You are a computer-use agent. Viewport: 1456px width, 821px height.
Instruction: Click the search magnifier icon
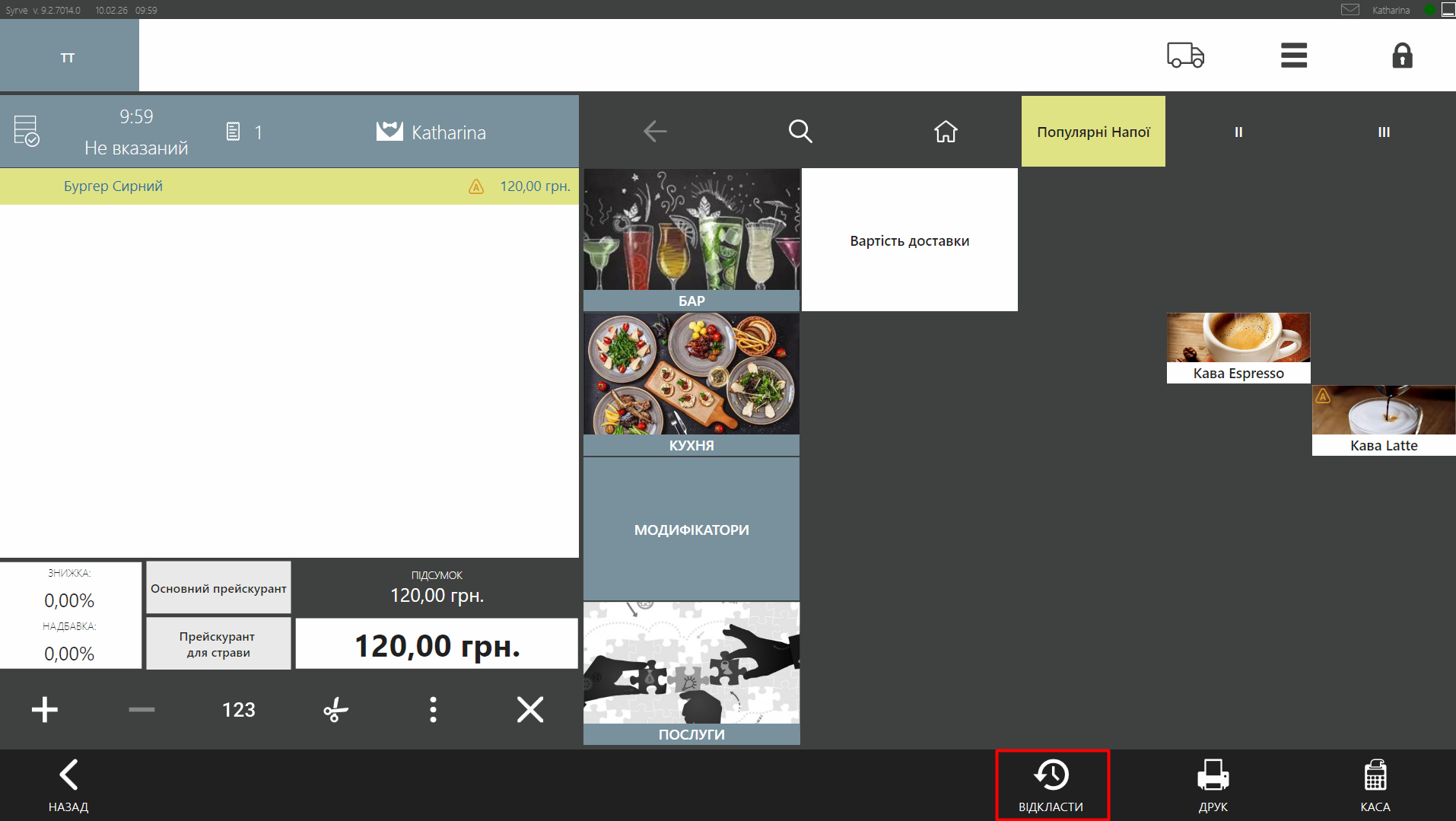click(800, 132)
